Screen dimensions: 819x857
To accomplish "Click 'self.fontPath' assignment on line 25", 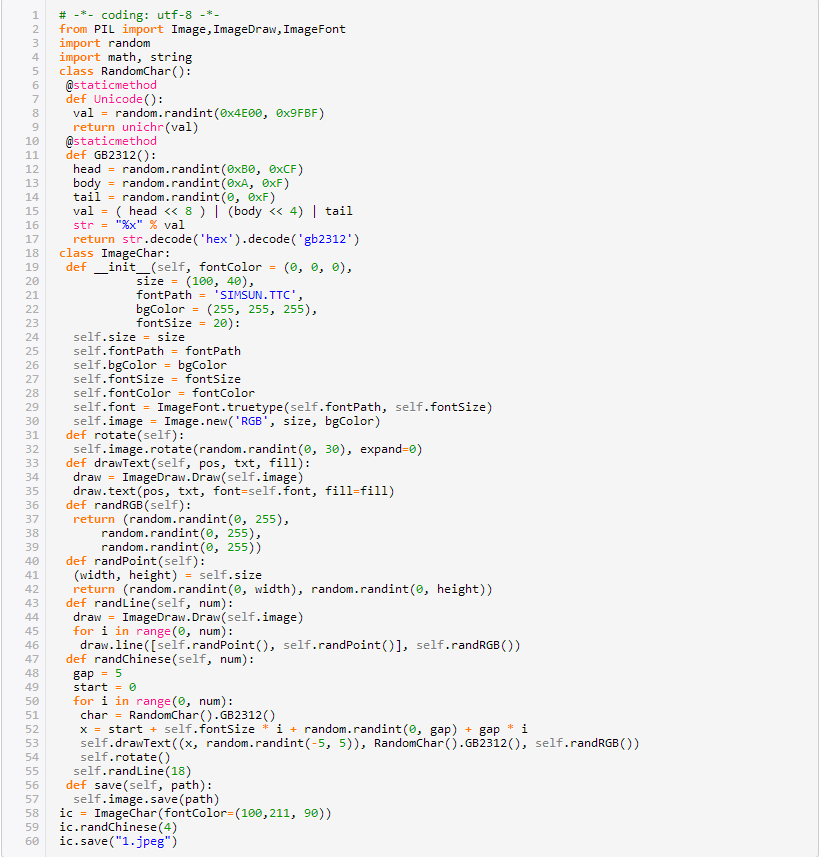I will pyautogui.click(x=118, y=351).
